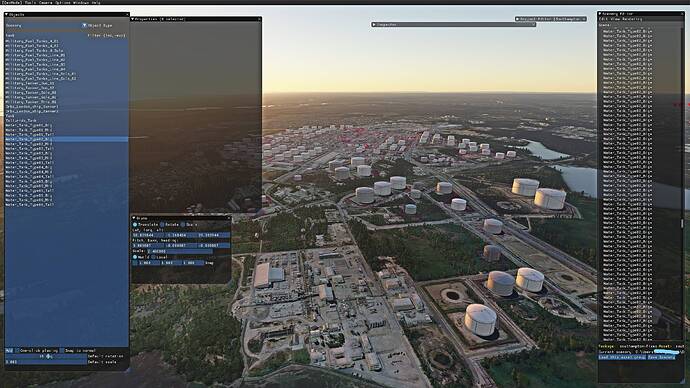
Task: Collapse the Gizmo window
Action: [x=133, y=218]
